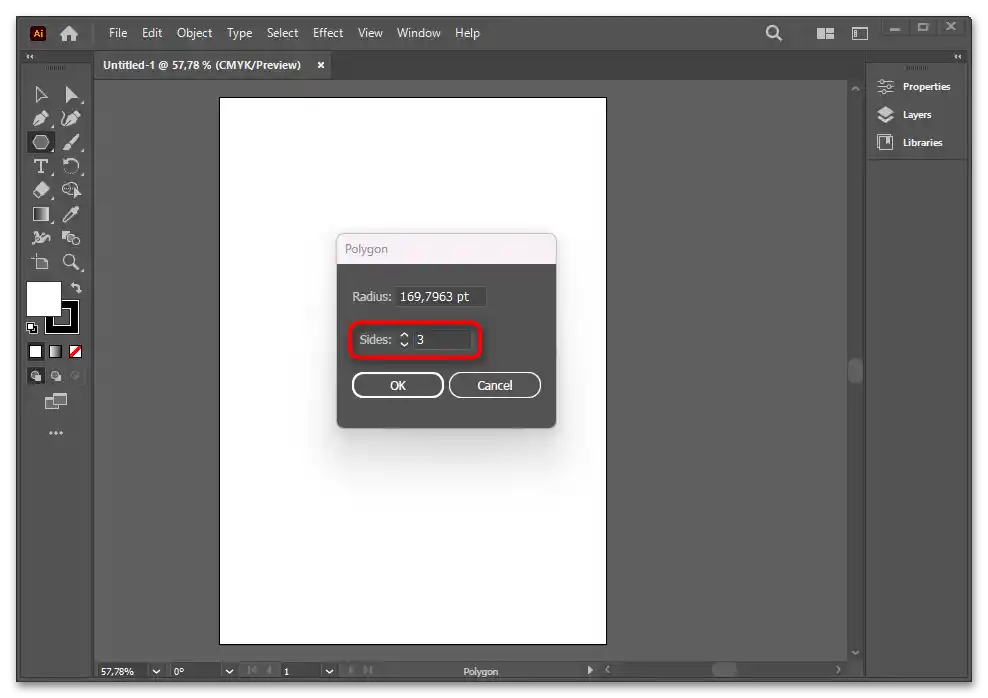Click OK in the Polygon dialog
This screenshot has width=988, height=698.
coord(398,386)
